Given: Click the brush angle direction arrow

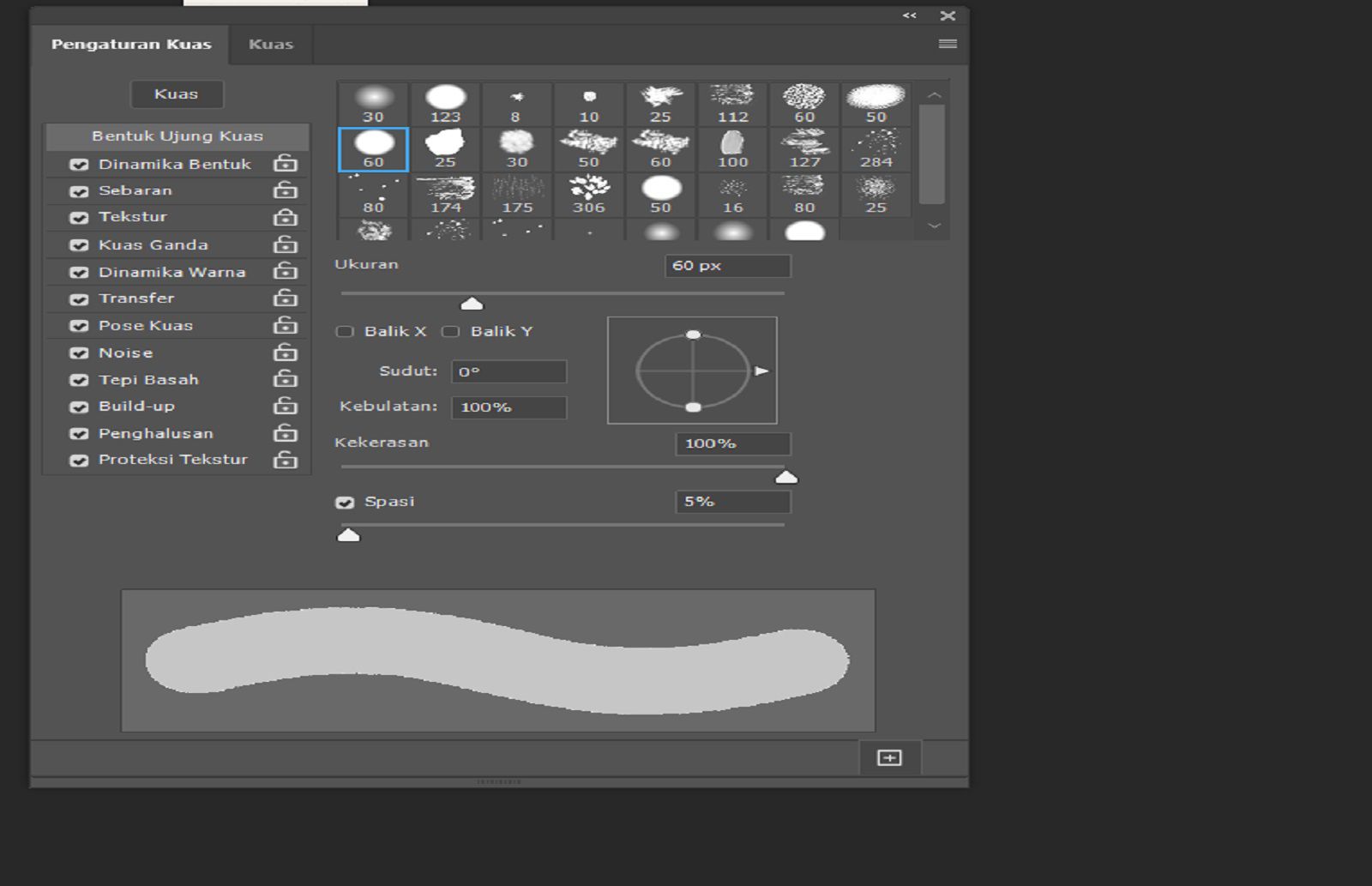Looking at the screenshot, I should pos(761,371).
